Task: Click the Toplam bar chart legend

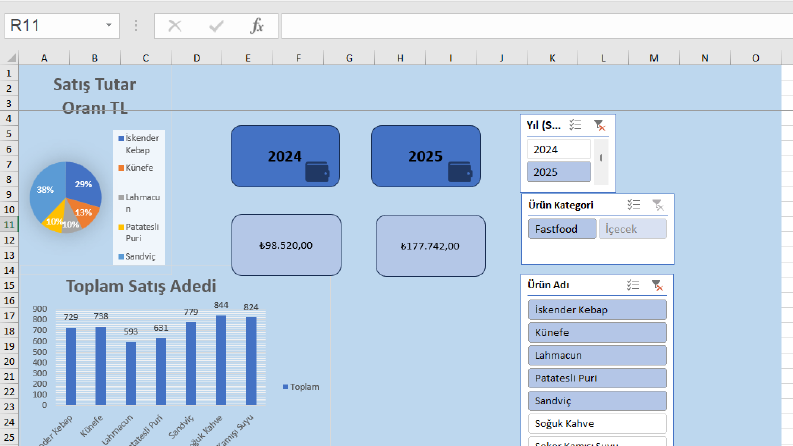Action: tap(301, 387)
